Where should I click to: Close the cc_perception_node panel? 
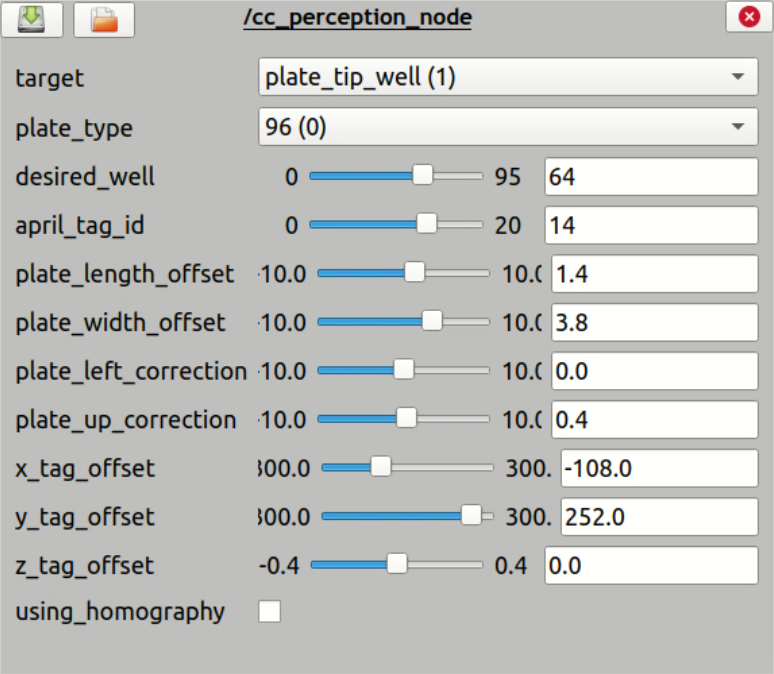747,18
